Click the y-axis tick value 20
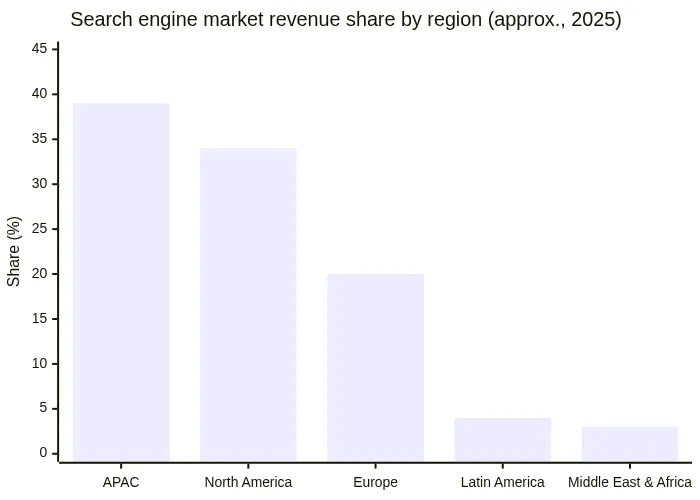 39,274
